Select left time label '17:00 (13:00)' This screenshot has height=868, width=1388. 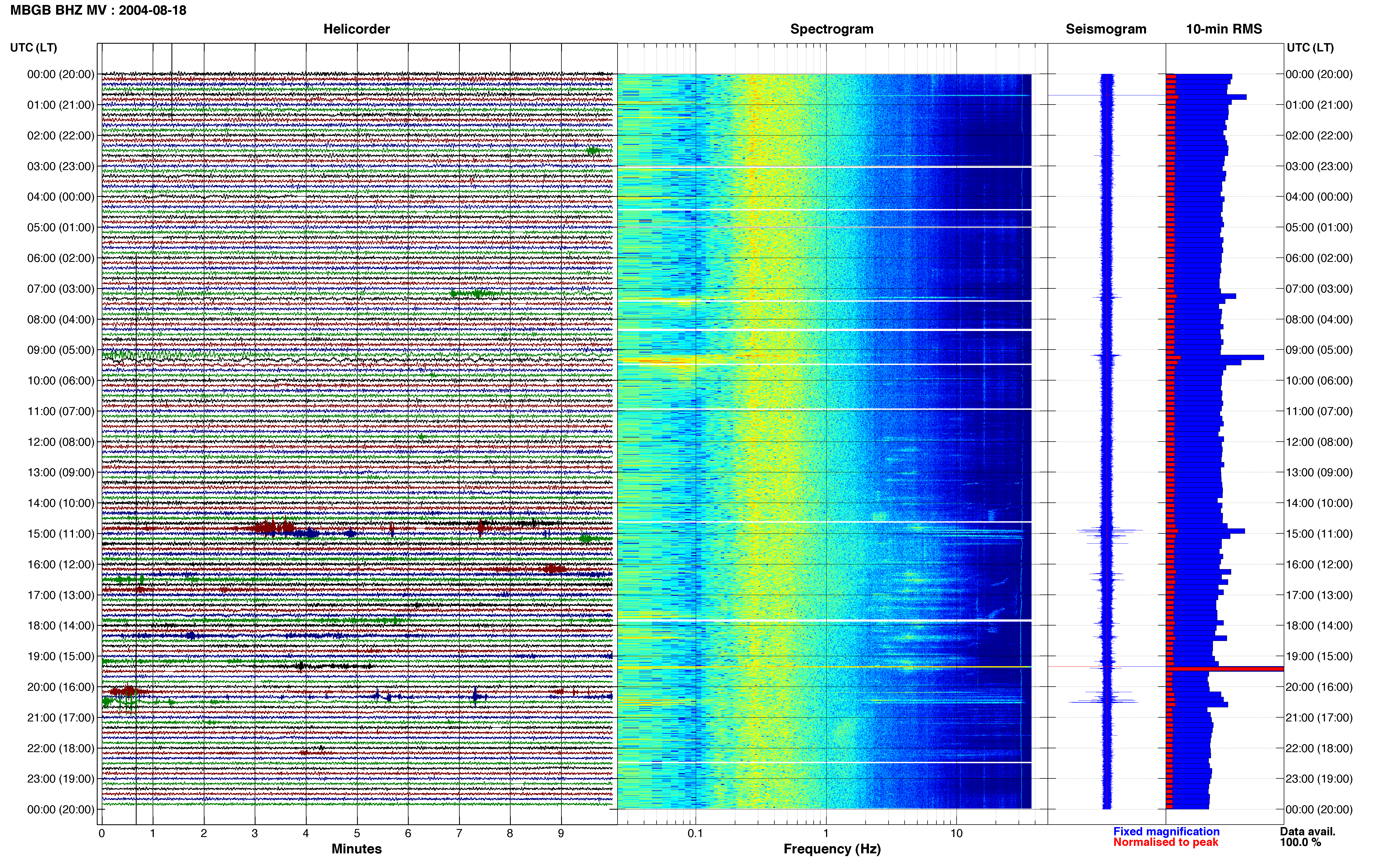pos(61,595)
